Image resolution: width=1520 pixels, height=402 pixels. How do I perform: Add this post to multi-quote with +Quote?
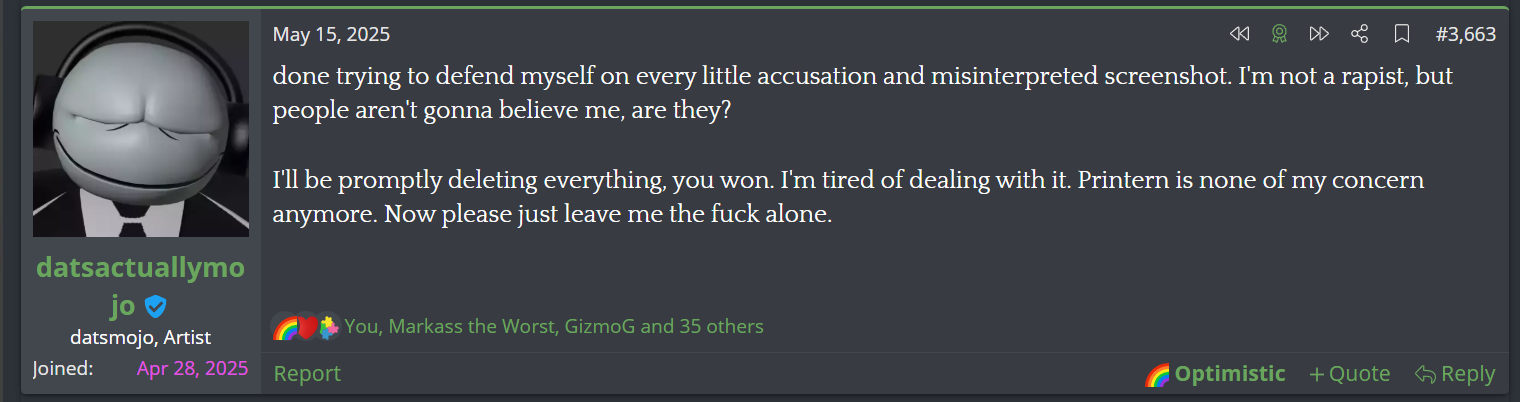pos(1349,374)
